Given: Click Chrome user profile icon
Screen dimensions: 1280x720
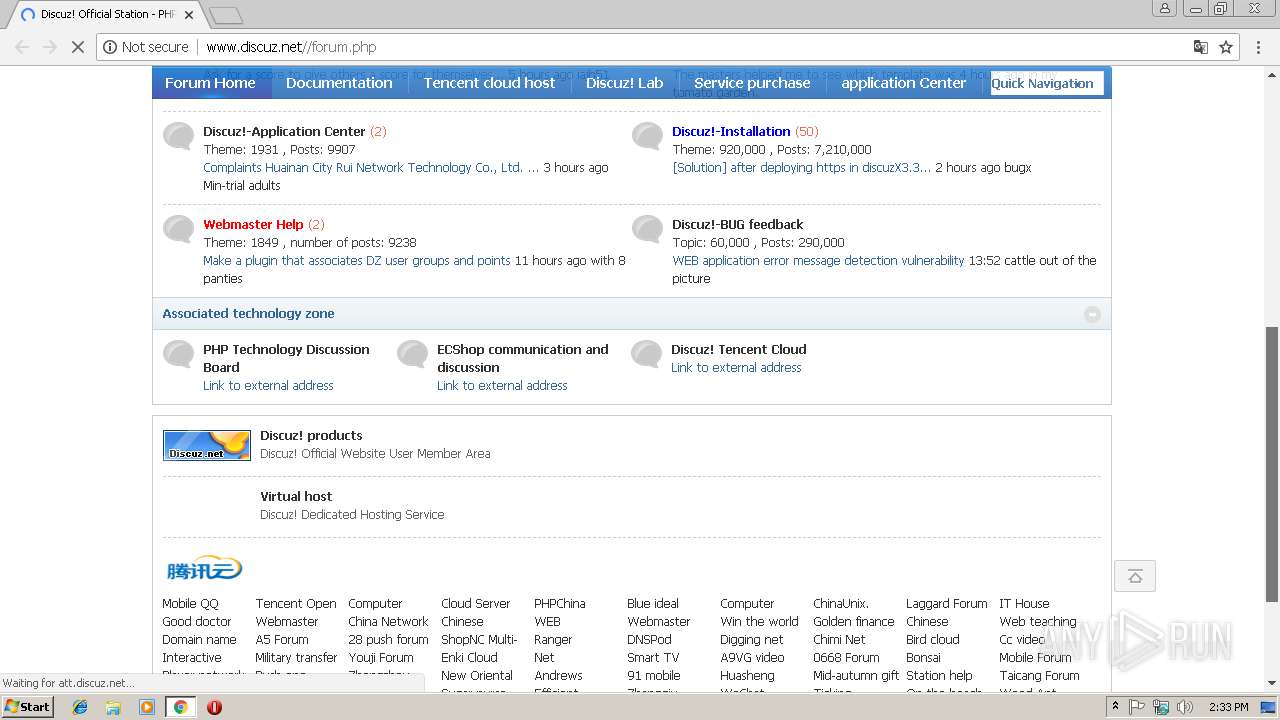Looking at the screenshot, I should point(1165,9).
